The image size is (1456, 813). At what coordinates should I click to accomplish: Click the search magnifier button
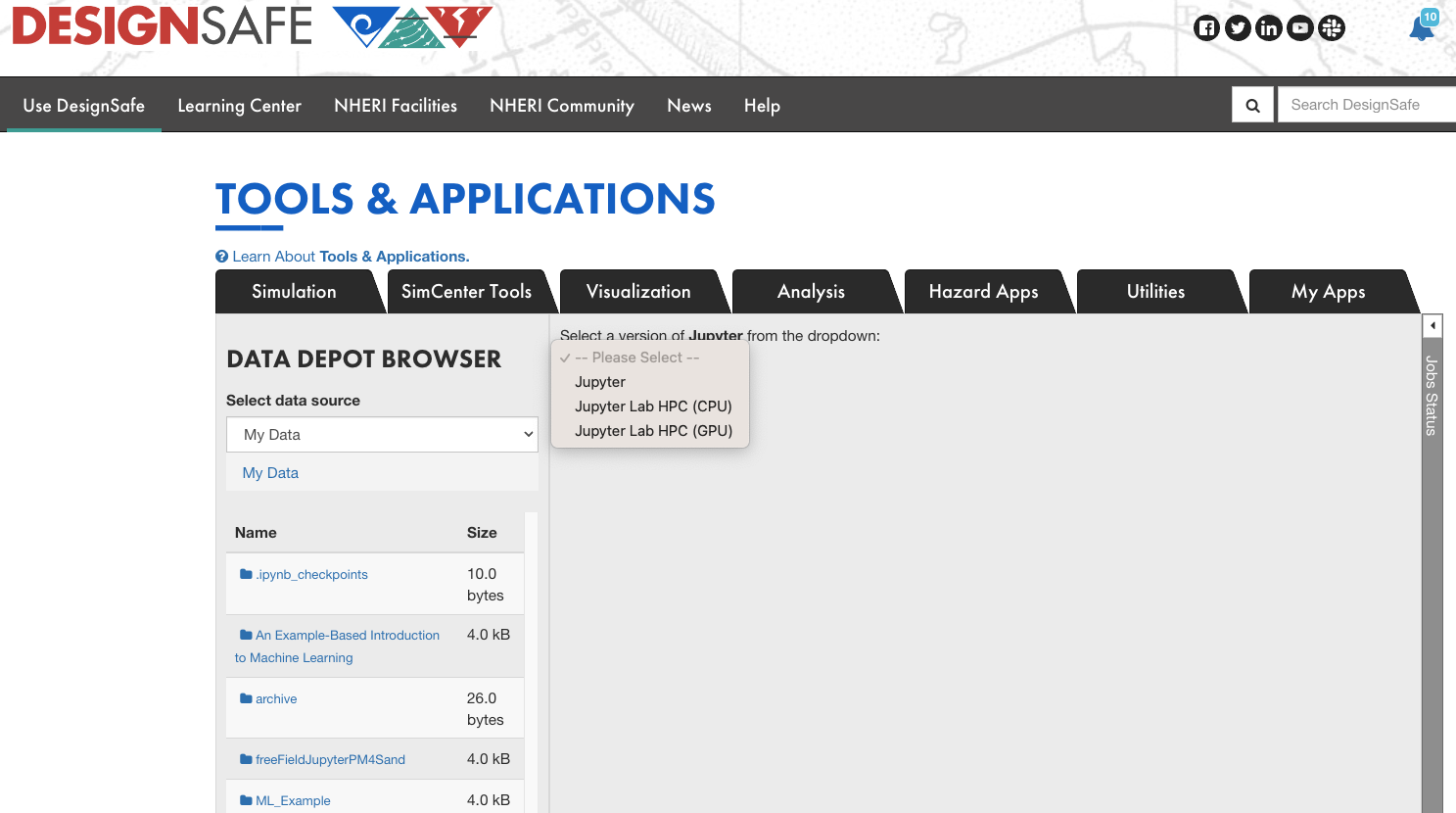pyautogui.click(x=1252, y=105)
